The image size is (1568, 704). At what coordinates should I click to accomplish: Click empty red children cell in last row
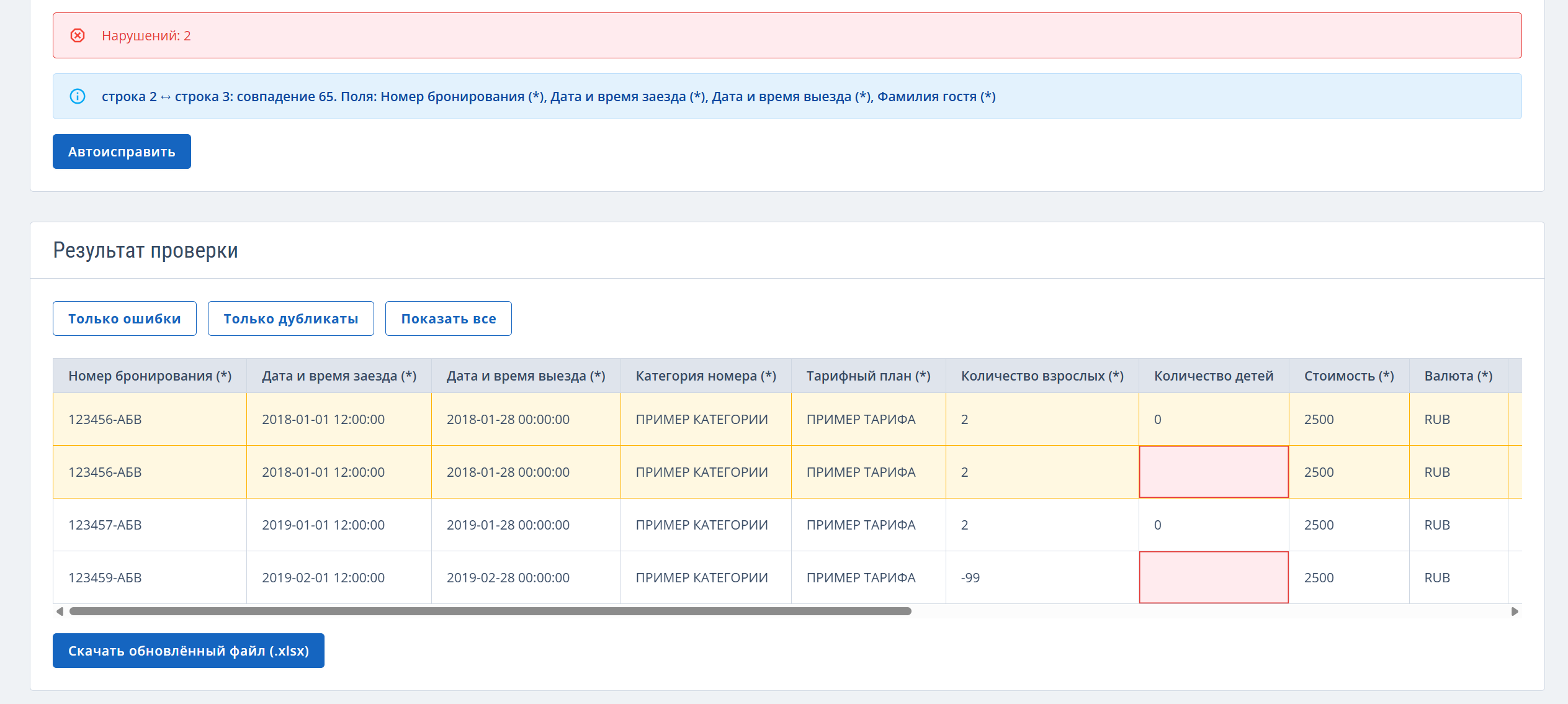click(1213, 577)
